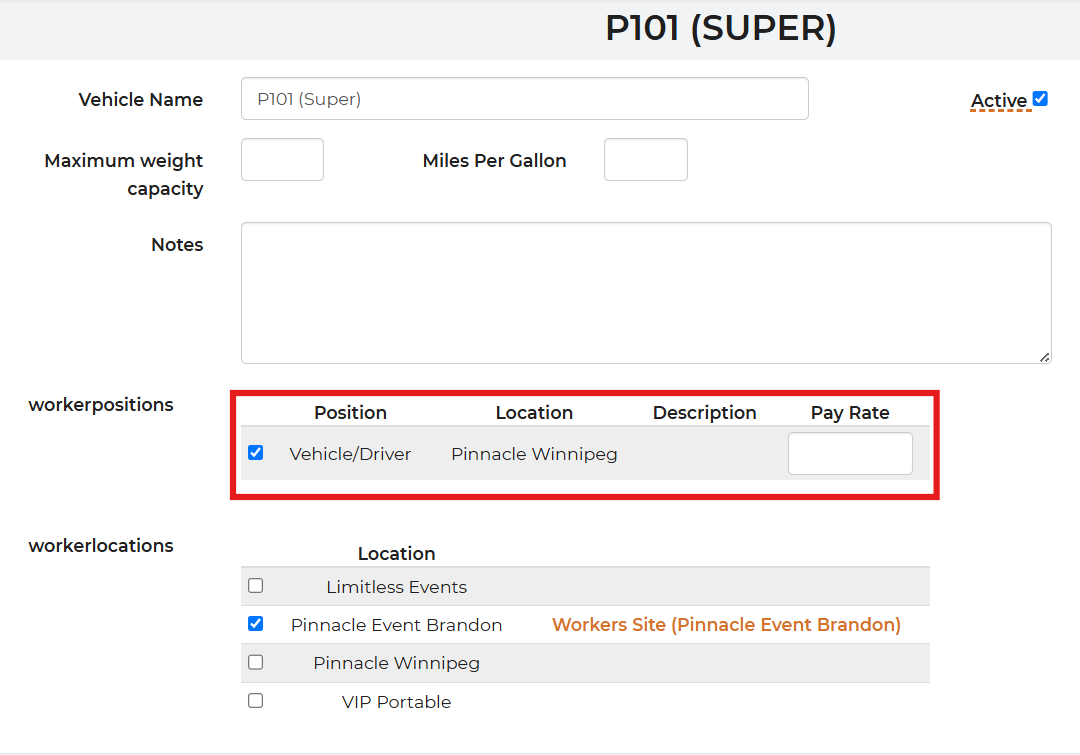Click the Position column header
Viewport: 1080px width, 755px height.
pyautogui.click(x=350, y=413)
